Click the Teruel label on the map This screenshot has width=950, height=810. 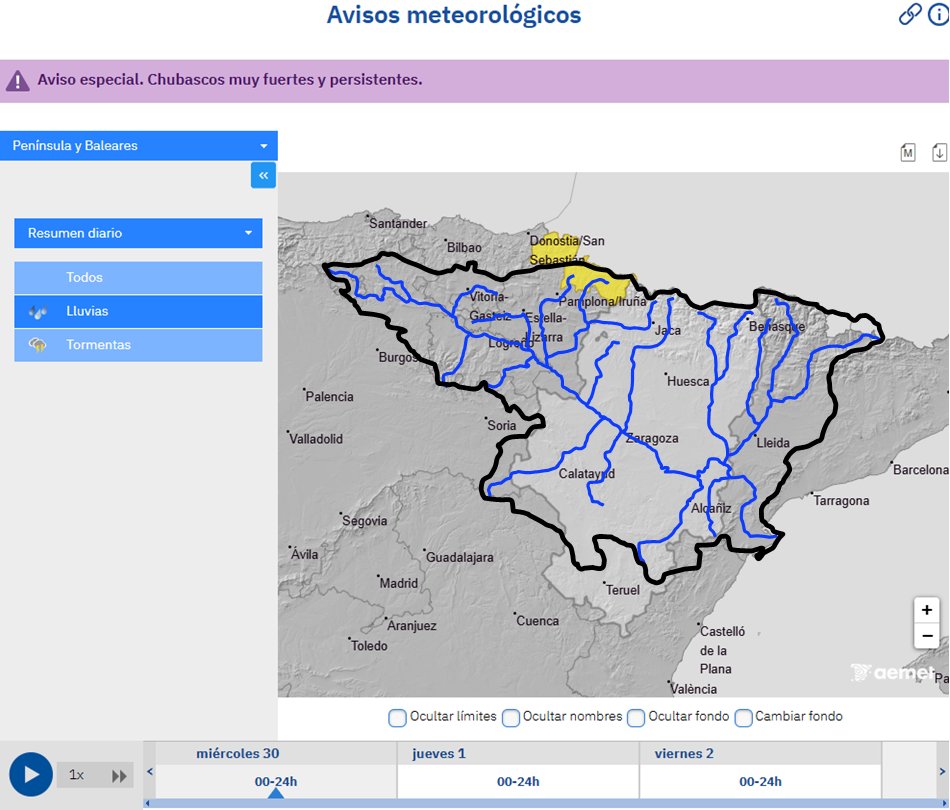click(x=623, y=590)
